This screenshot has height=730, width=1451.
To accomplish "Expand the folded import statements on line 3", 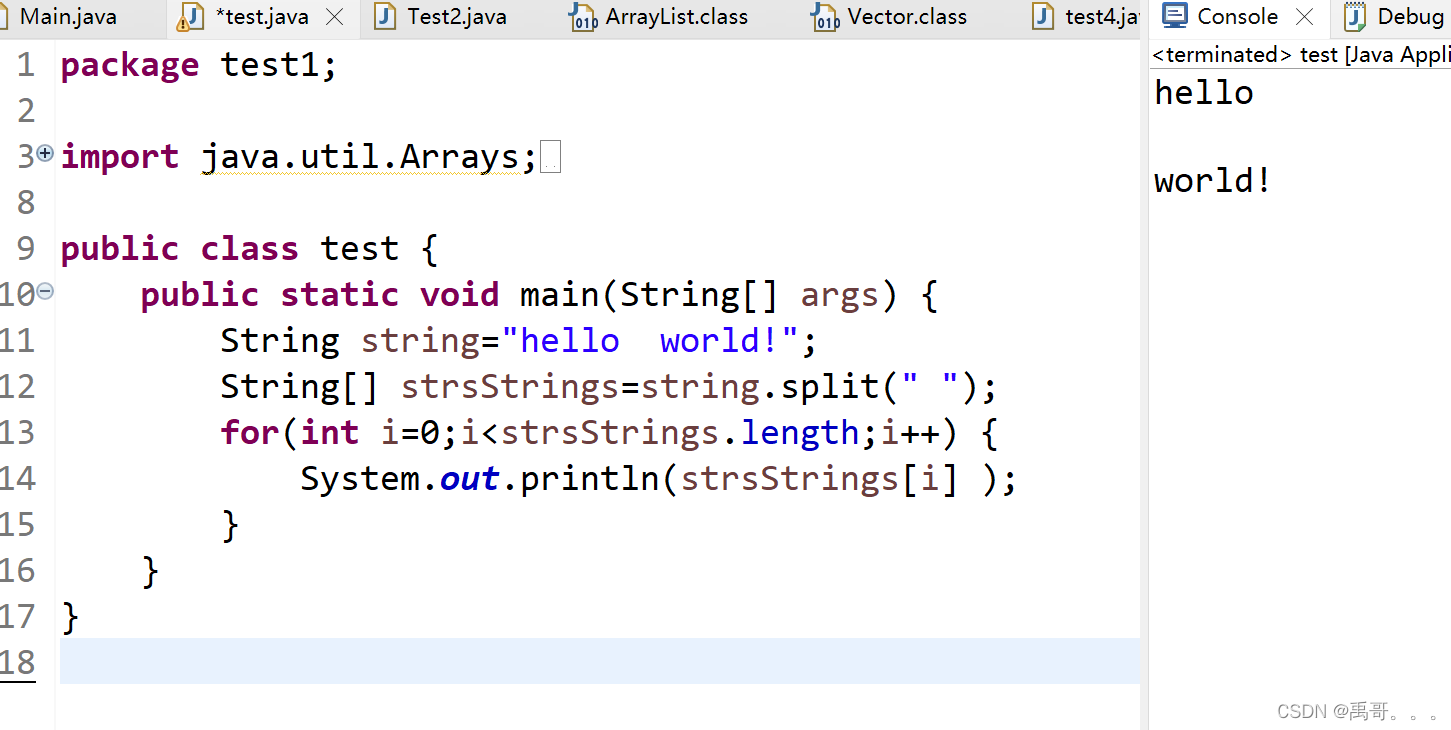I will 44,154.
